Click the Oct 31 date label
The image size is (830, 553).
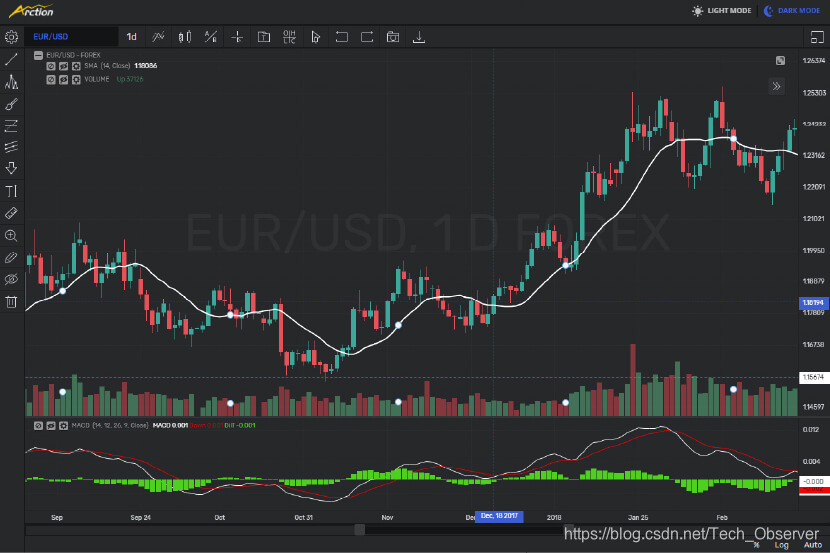tap(304, 518)
